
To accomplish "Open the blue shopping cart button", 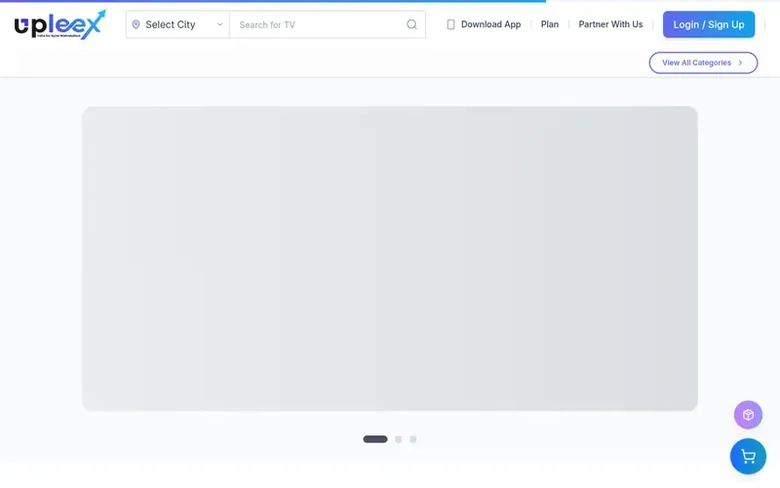I will click(x=748, y=456).
